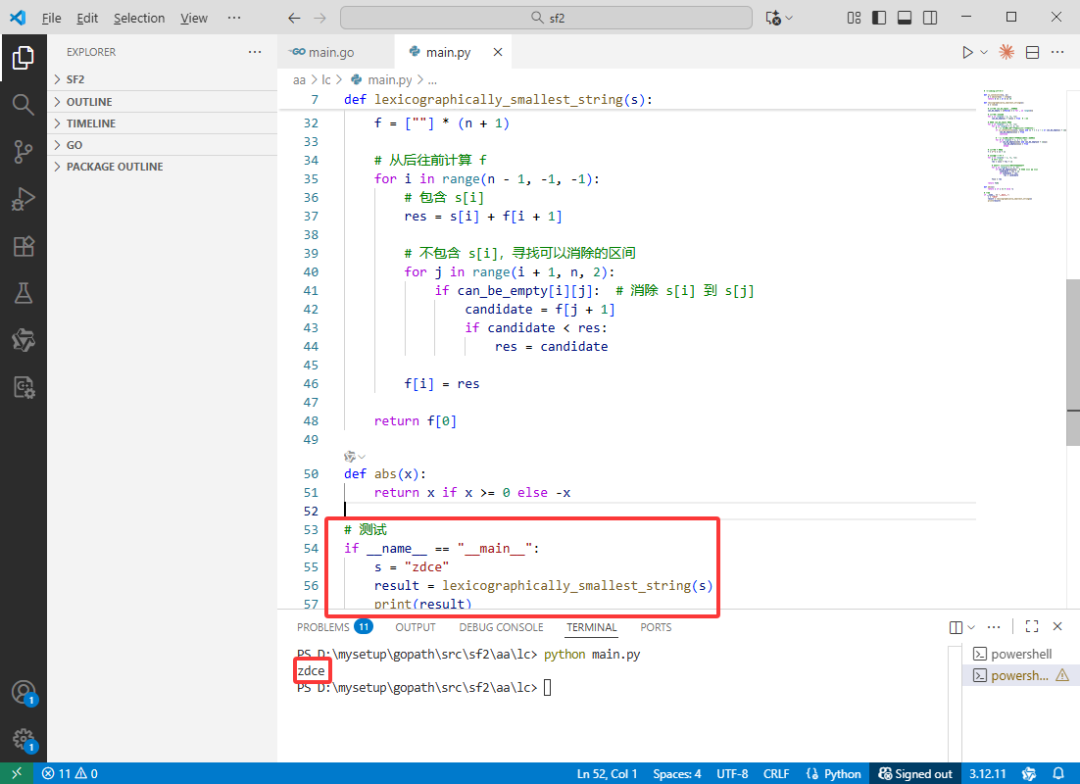
Task: Click the Python language mode in status bar
Action: (x=833, y=774)
